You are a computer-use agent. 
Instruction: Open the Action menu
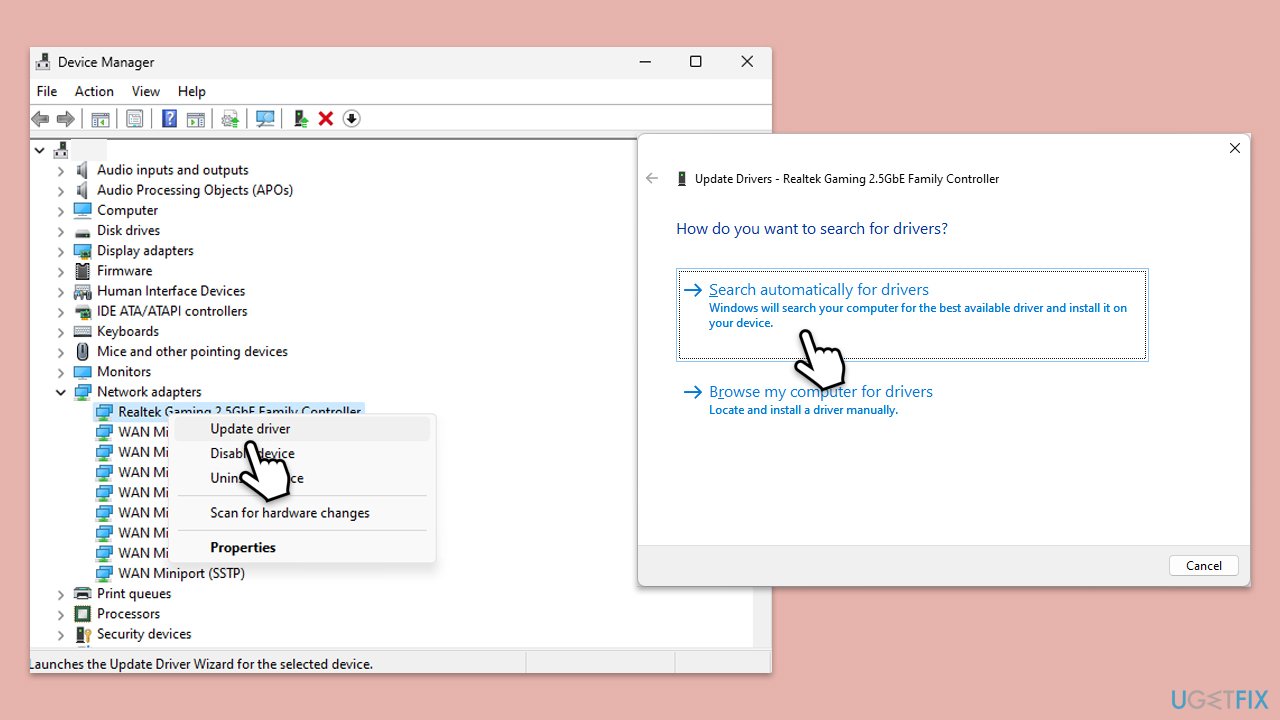pos(94,91)
